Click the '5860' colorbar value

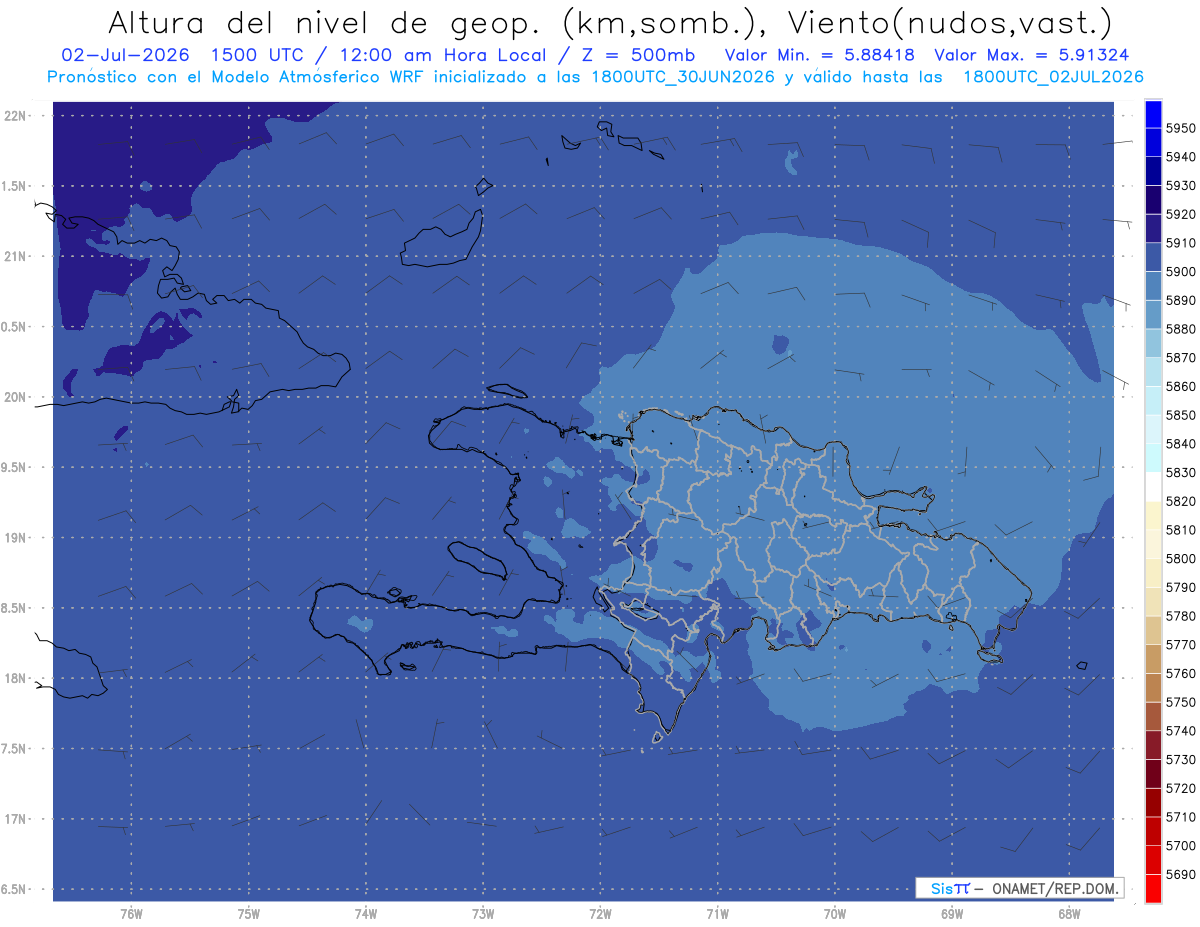pyautogui.click(x=1181, y=386)
